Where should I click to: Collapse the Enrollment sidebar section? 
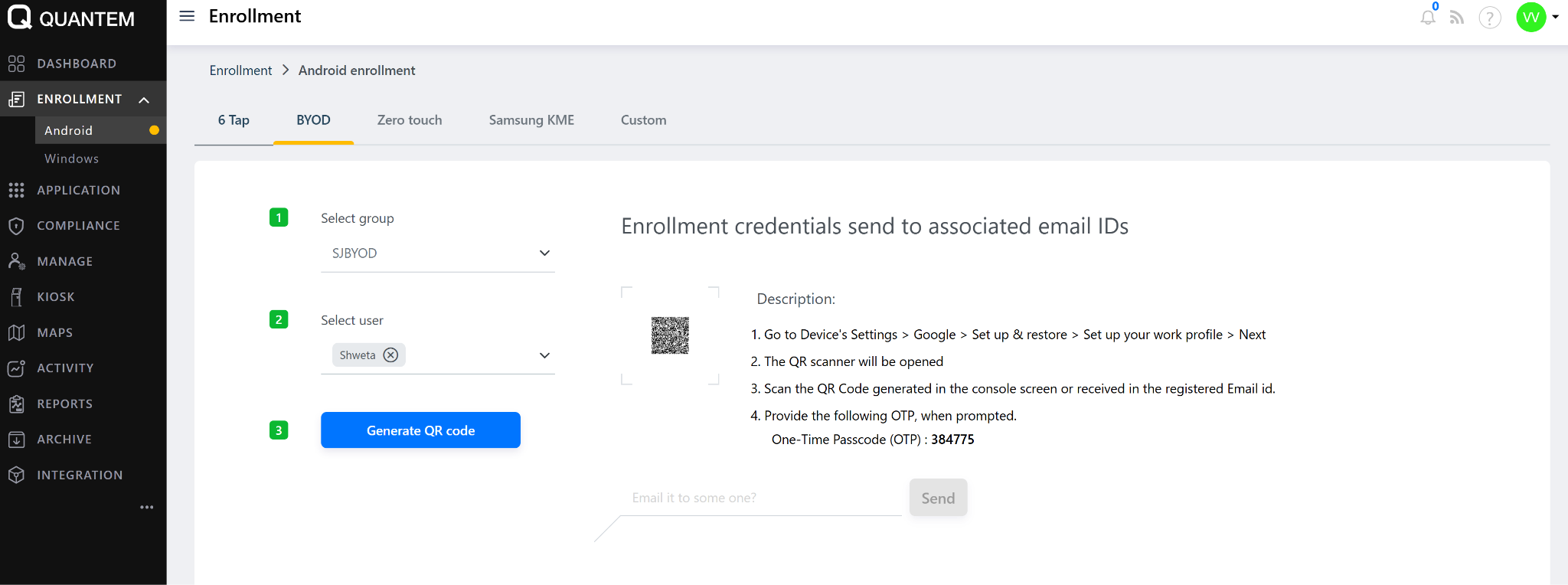pyautogui.click(x=144, y=100)
